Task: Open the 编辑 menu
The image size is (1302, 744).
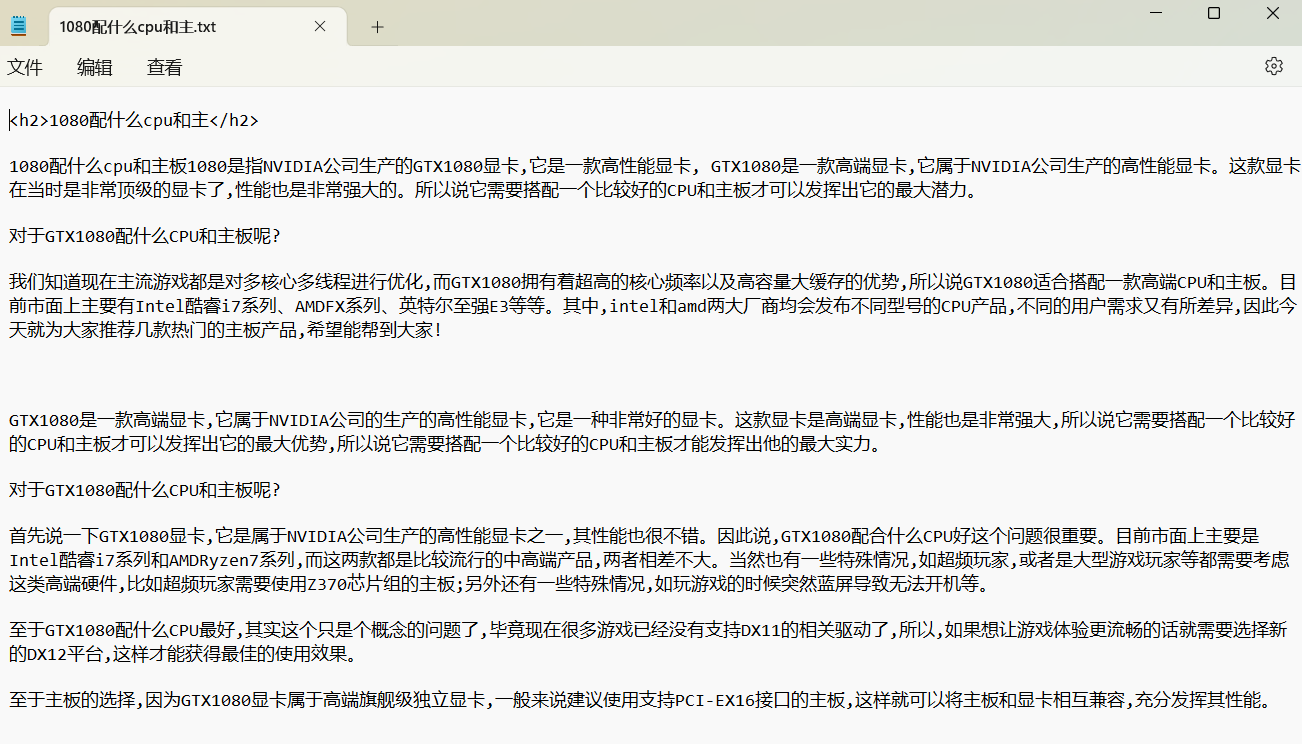Action: pyautogui.click(x=95, y=67)
